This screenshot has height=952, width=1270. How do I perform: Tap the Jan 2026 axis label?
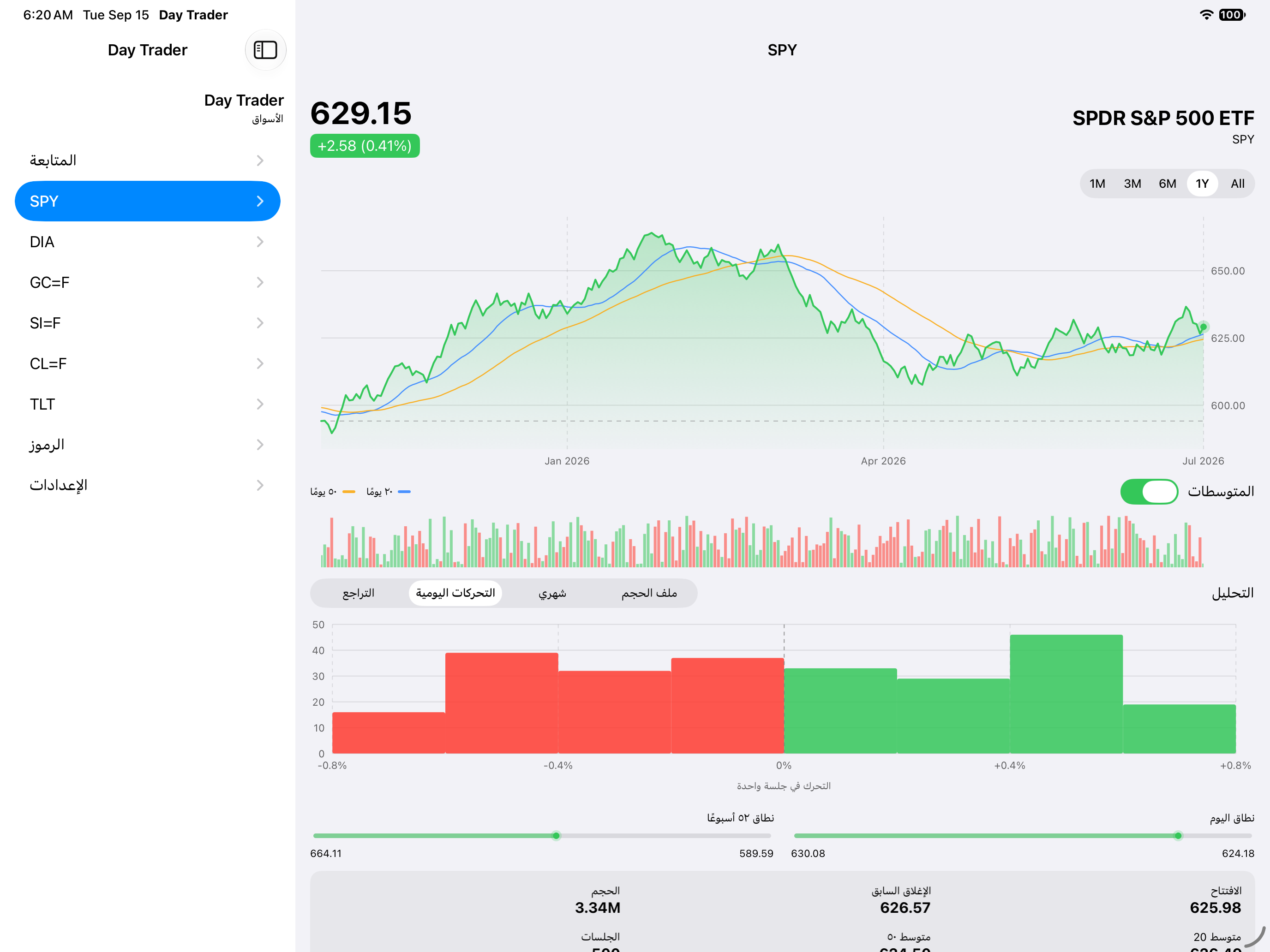[x=567, y=461]
